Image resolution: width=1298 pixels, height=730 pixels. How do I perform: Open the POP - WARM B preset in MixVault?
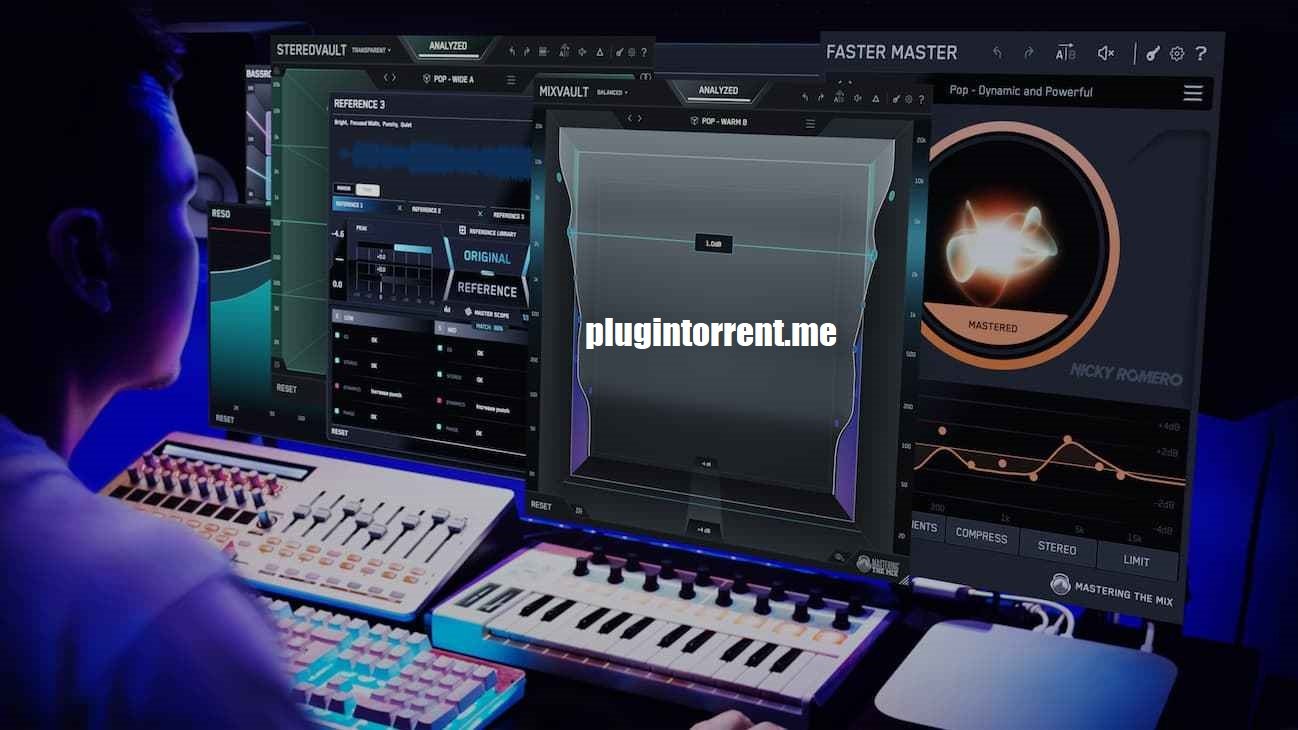[718, 122]
